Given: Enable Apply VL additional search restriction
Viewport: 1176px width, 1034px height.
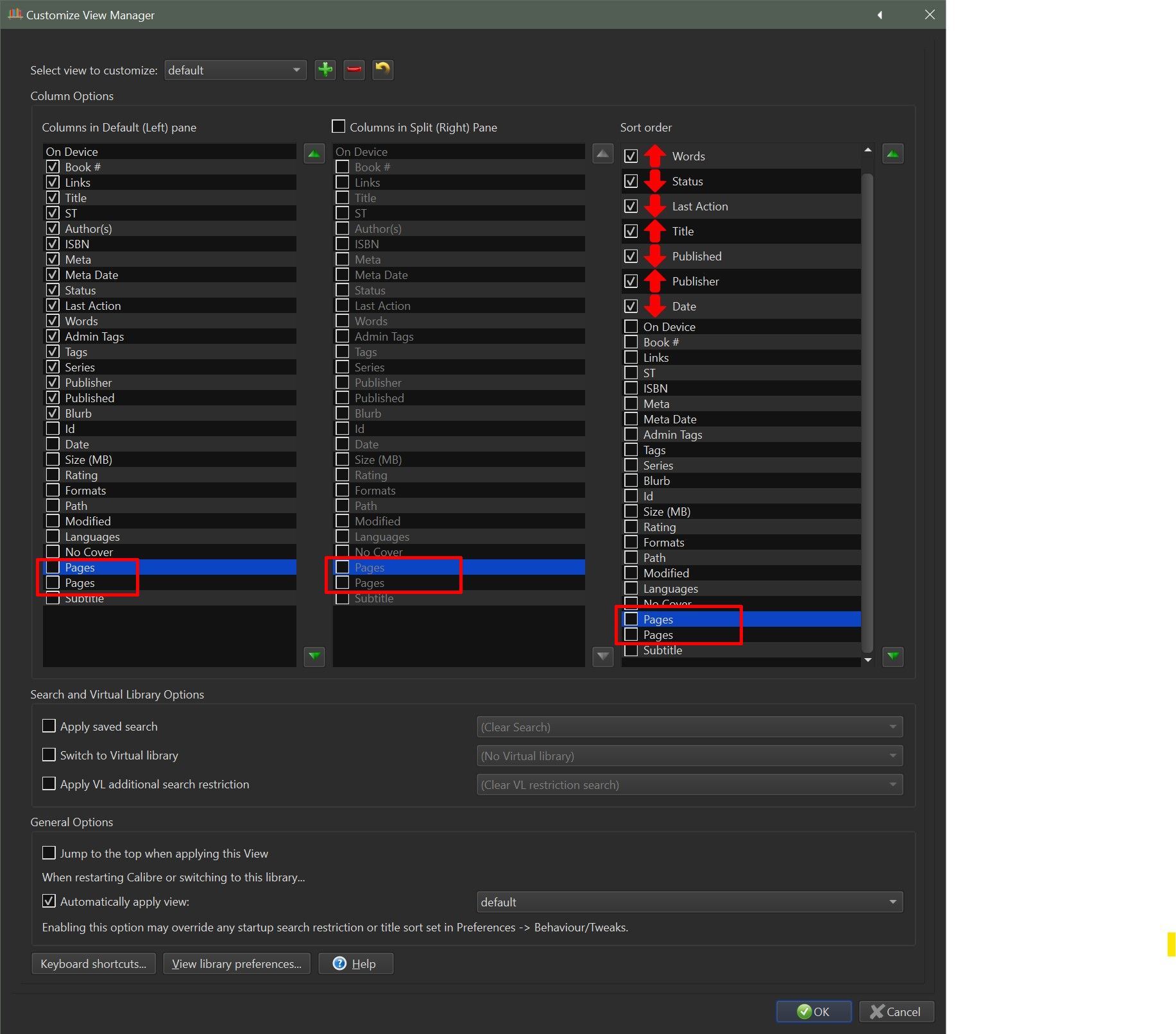Looking at the screenshot, I should click(49, 783).
